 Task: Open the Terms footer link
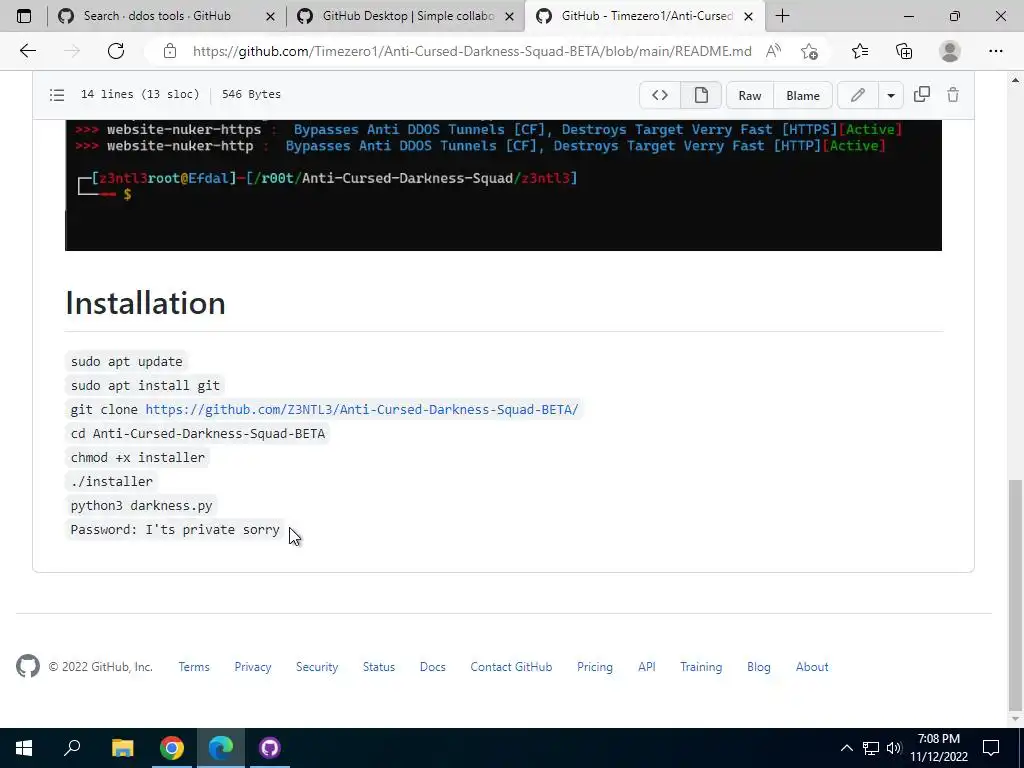coord(194,667)
